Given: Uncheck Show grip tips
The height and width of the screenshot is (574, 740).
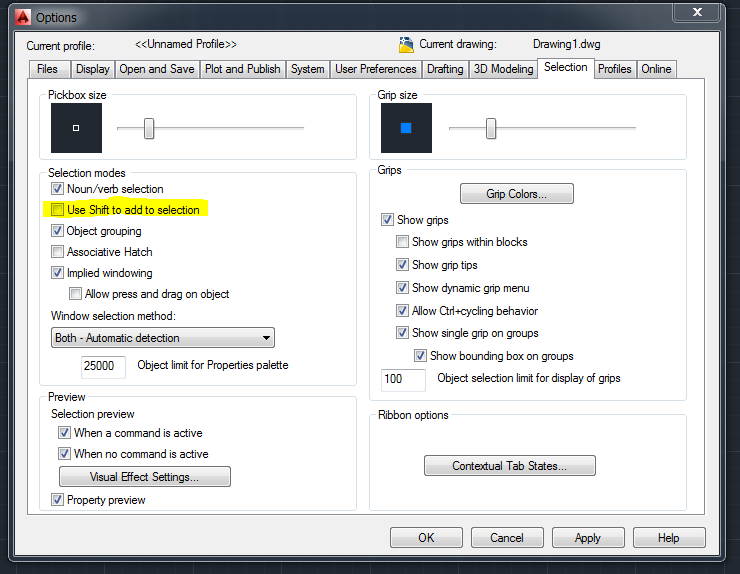Looking at the screenshot, I should pos(402,265).
